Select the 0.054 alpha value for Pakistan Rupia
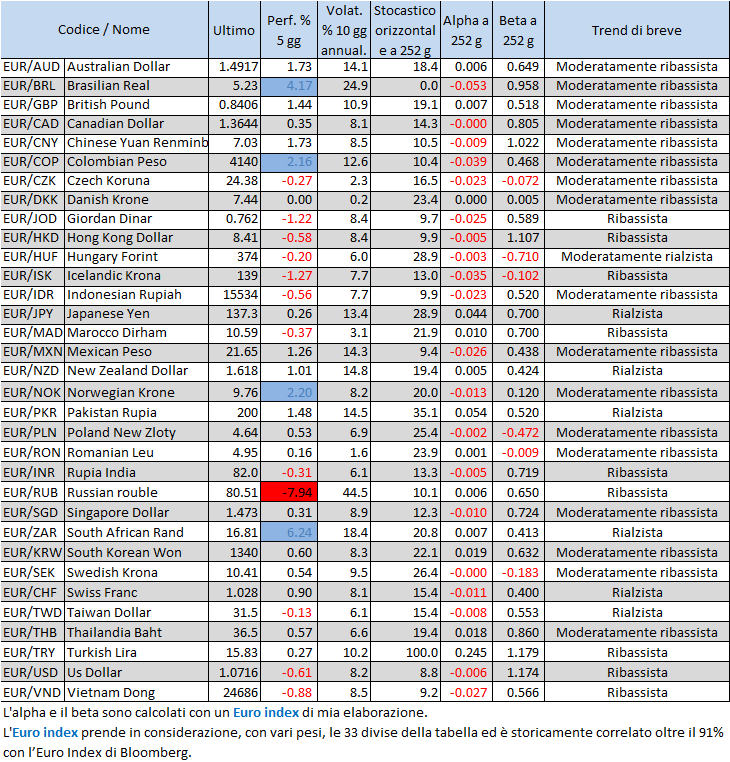This screenshot has height=762, width=730. [x=466, y=412]
